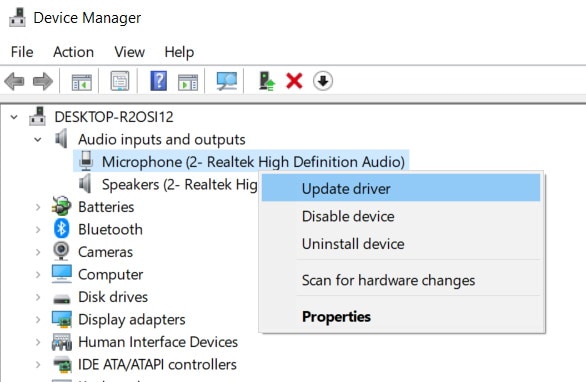
Task: Select the Cameras label
Action: pos(105,252)
